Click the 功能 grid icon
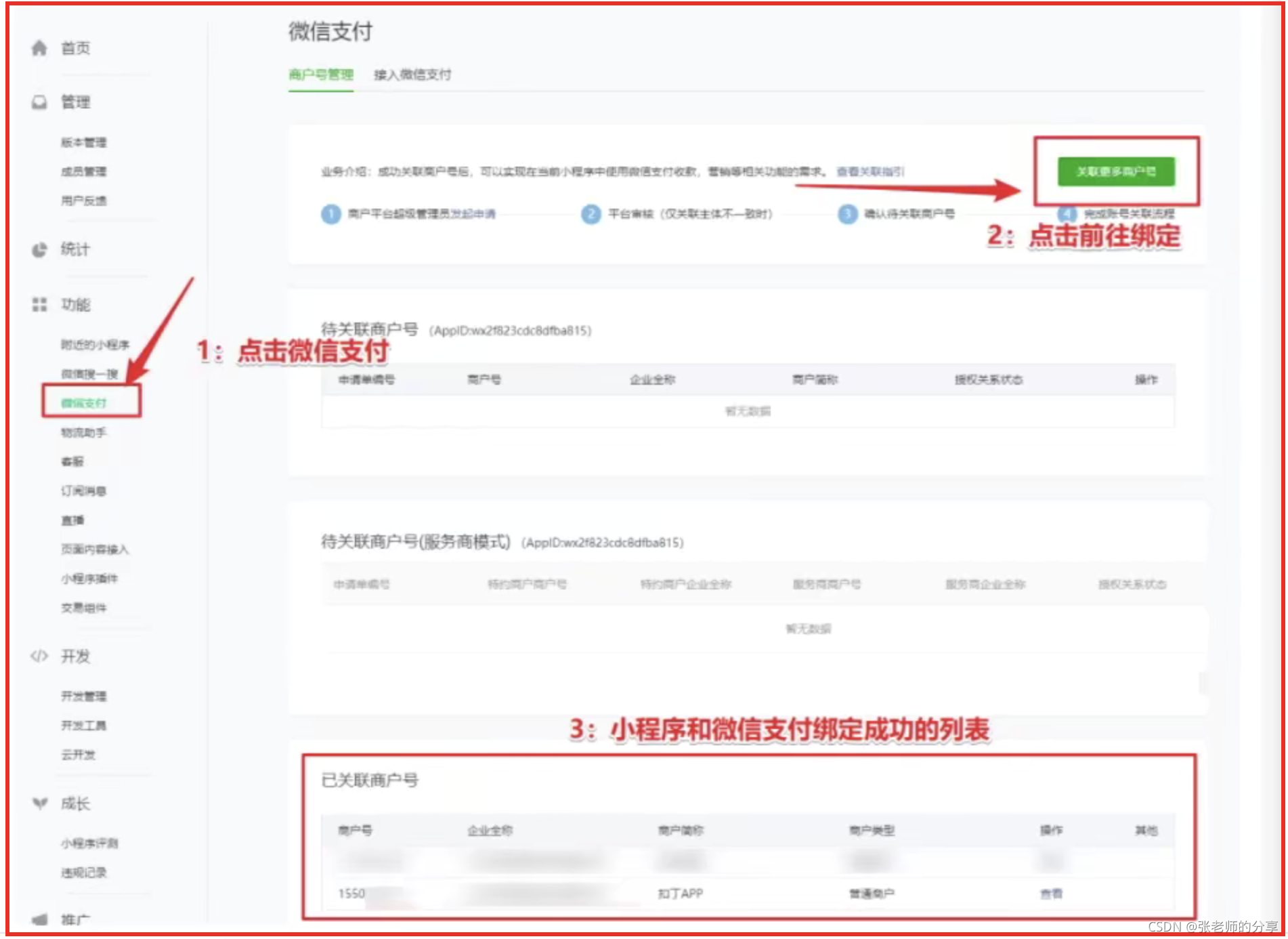This screenshot has height=939, width=1288. (40, 305)
